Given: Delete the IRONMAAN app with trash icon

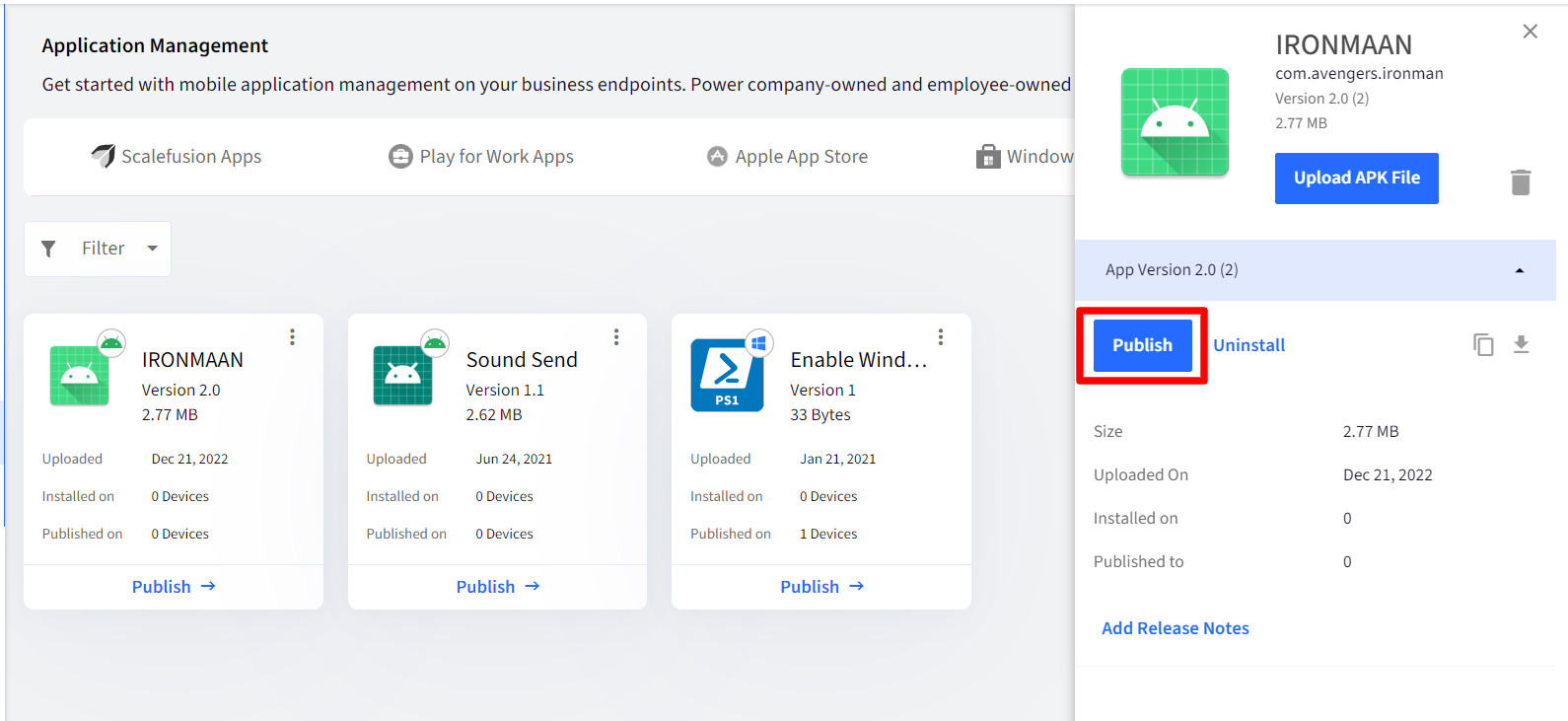Looking at the screenshot, I should (1521, 181).
